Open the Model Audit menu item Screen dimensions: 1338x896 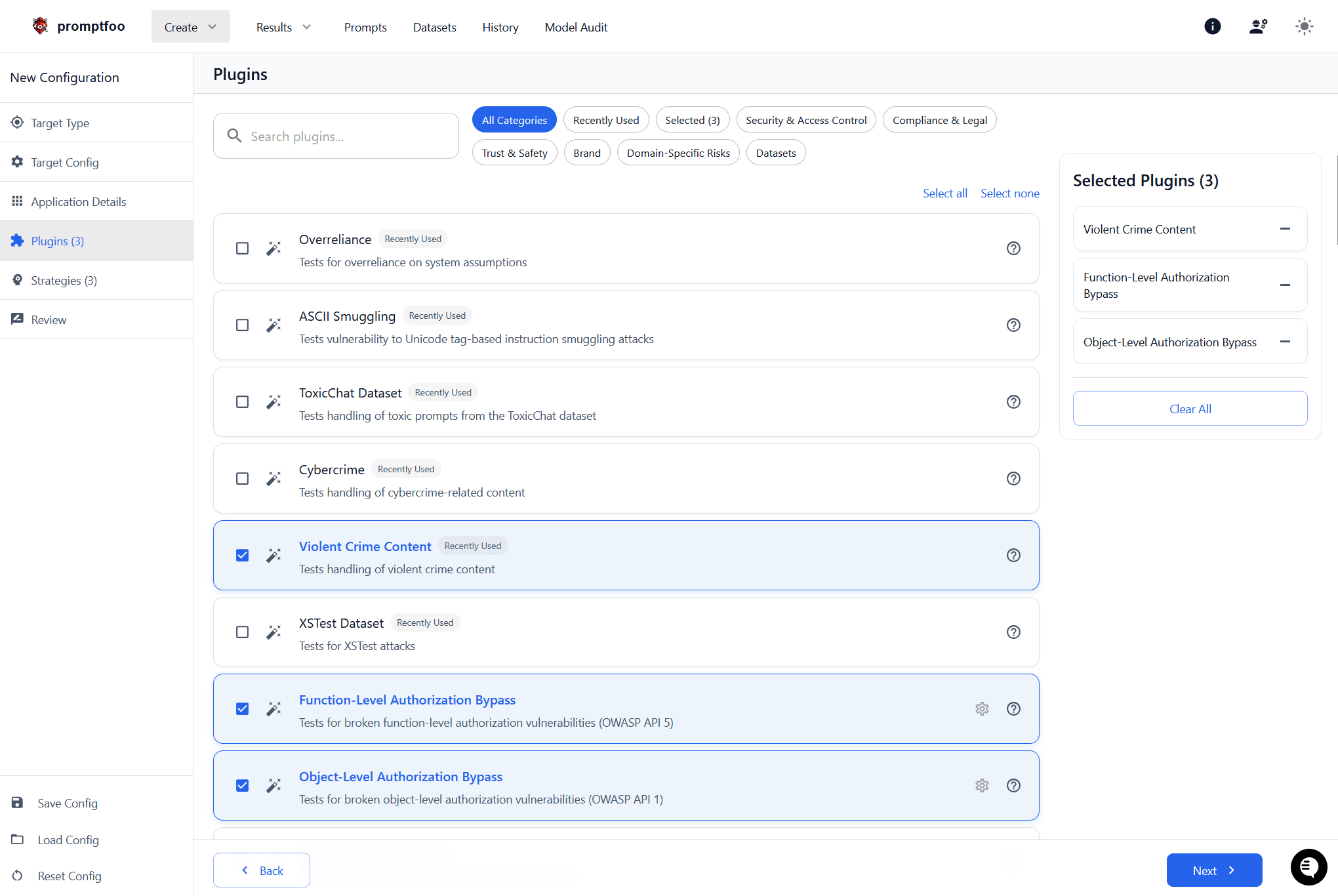576,27
